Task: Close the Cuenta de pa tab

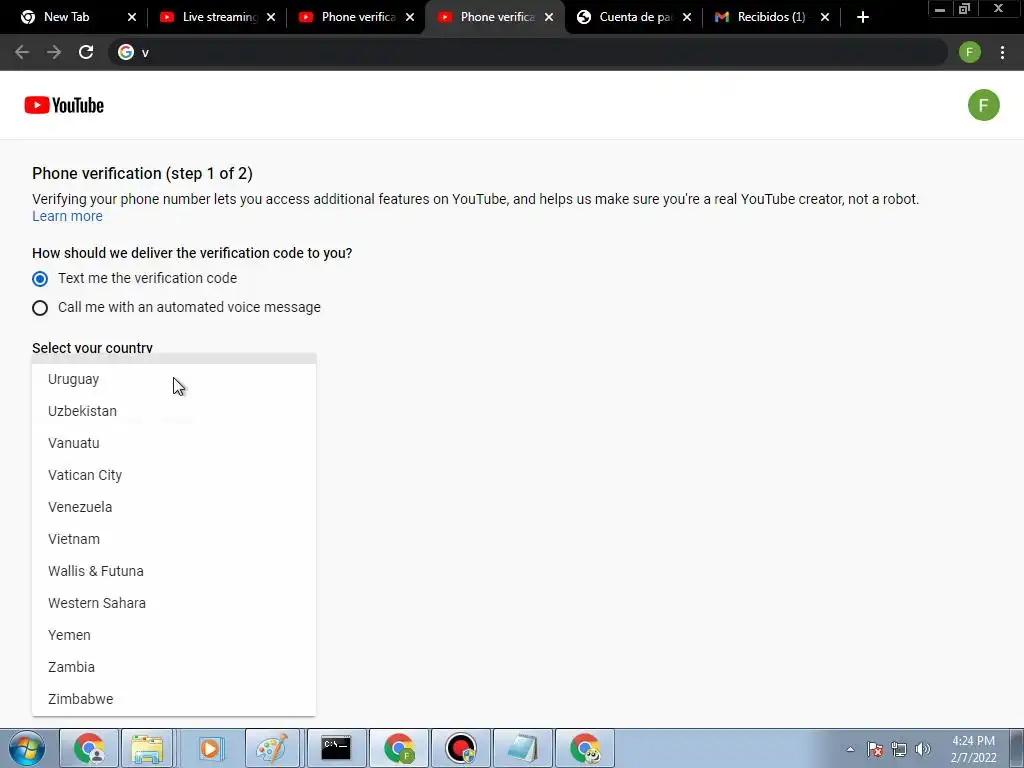Action: pos(686,17)
